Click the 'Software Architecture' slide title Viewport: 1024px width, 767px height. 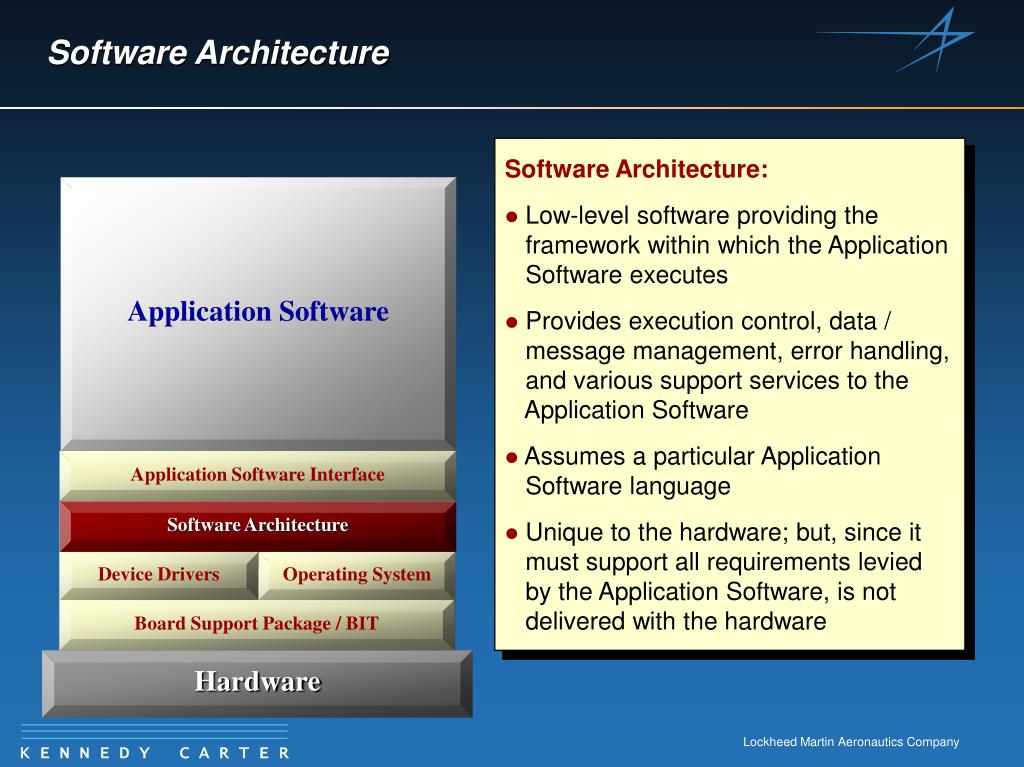219,52
